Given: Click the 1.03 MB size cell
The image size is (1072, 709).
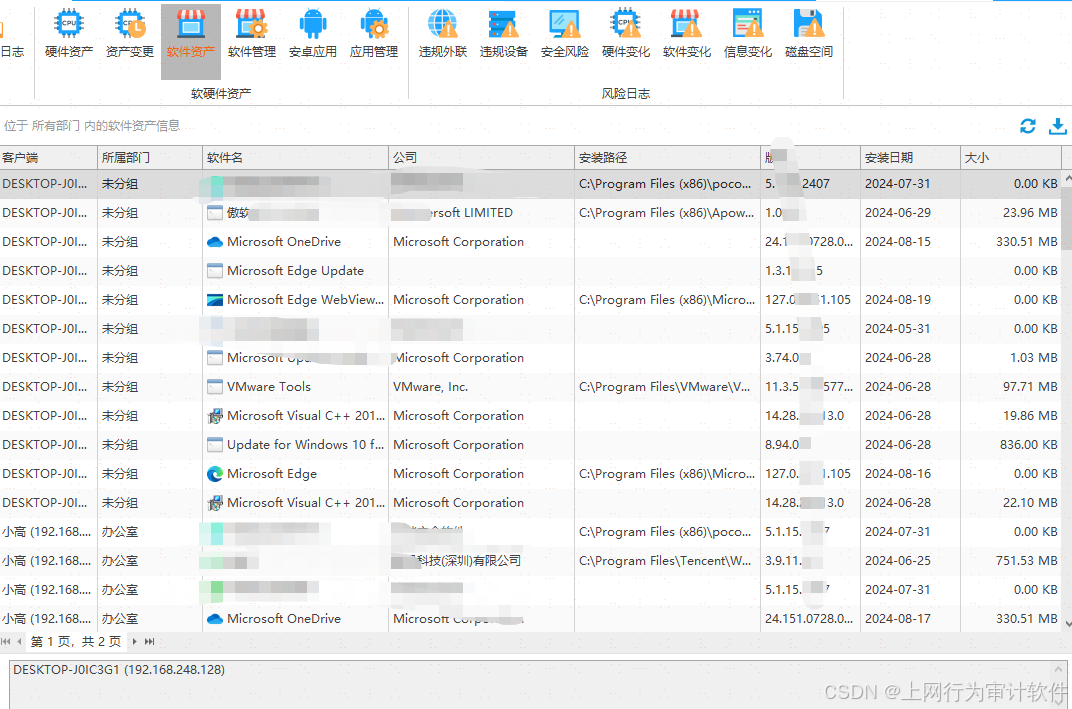Looking at the screenshot, I should coord(1034,358).
